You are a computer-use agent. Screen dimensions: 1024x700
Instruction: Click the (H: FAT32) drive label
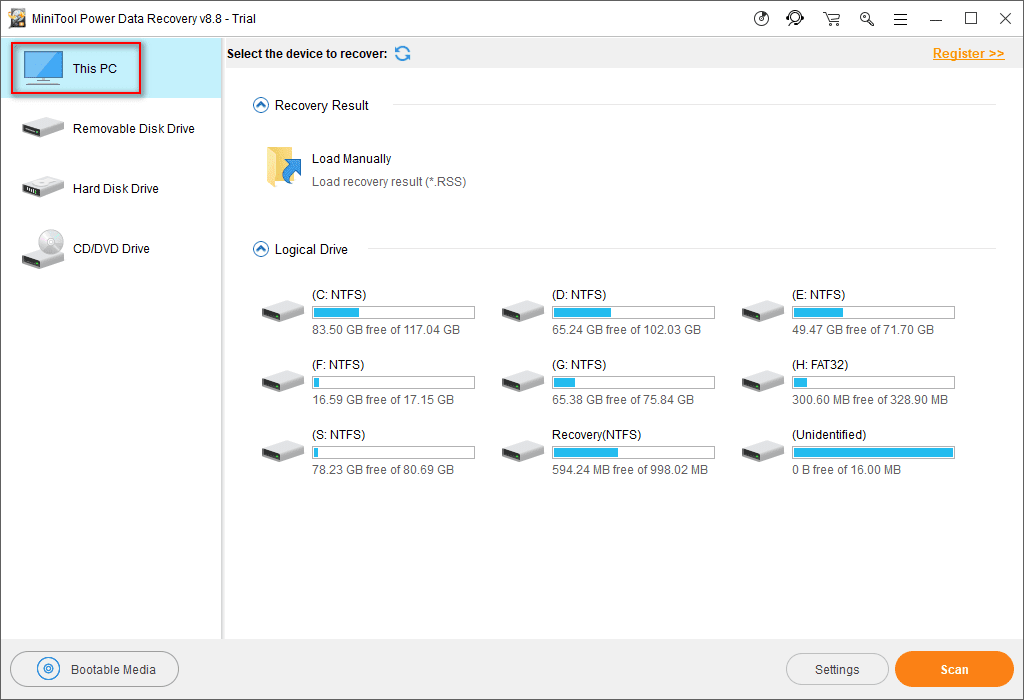point(820,364)
